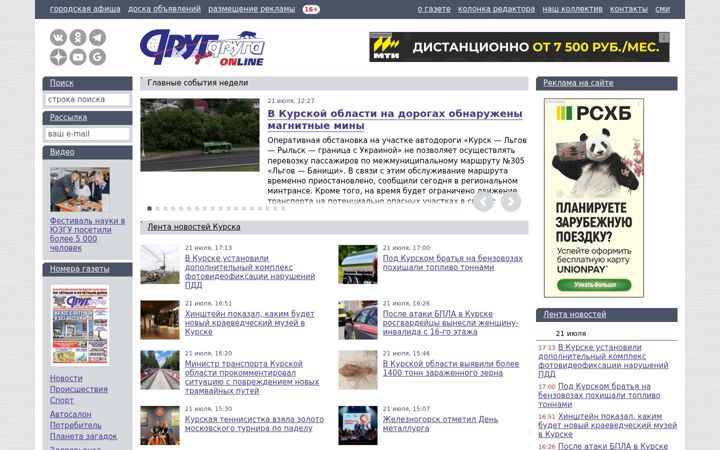Go to Потребитель section in sidebar
720x450 pixels.
(76, 425)
